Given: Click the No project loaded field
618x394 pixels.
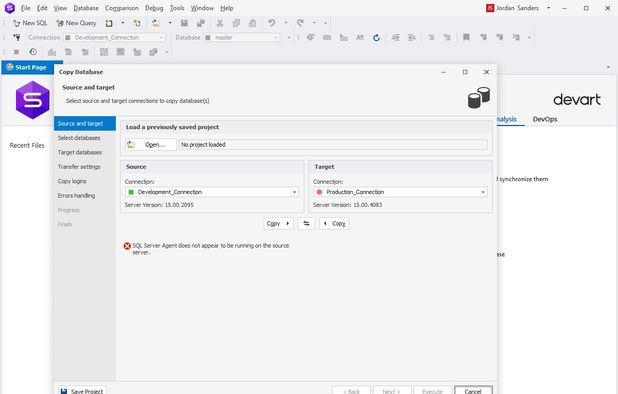Looking at the screenshot, I should coord(333,145).
